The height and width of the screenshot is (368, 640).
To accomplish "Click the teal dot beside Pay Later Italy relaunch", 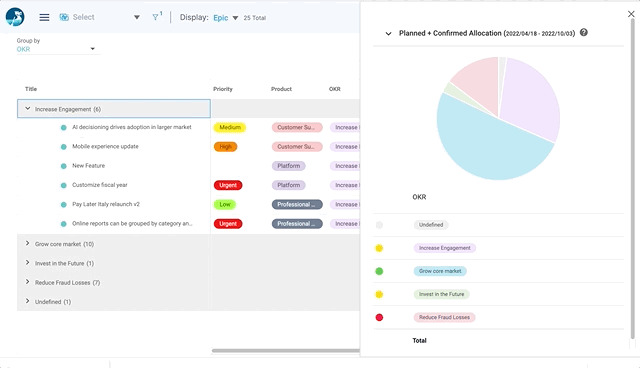I will (64, 204).
